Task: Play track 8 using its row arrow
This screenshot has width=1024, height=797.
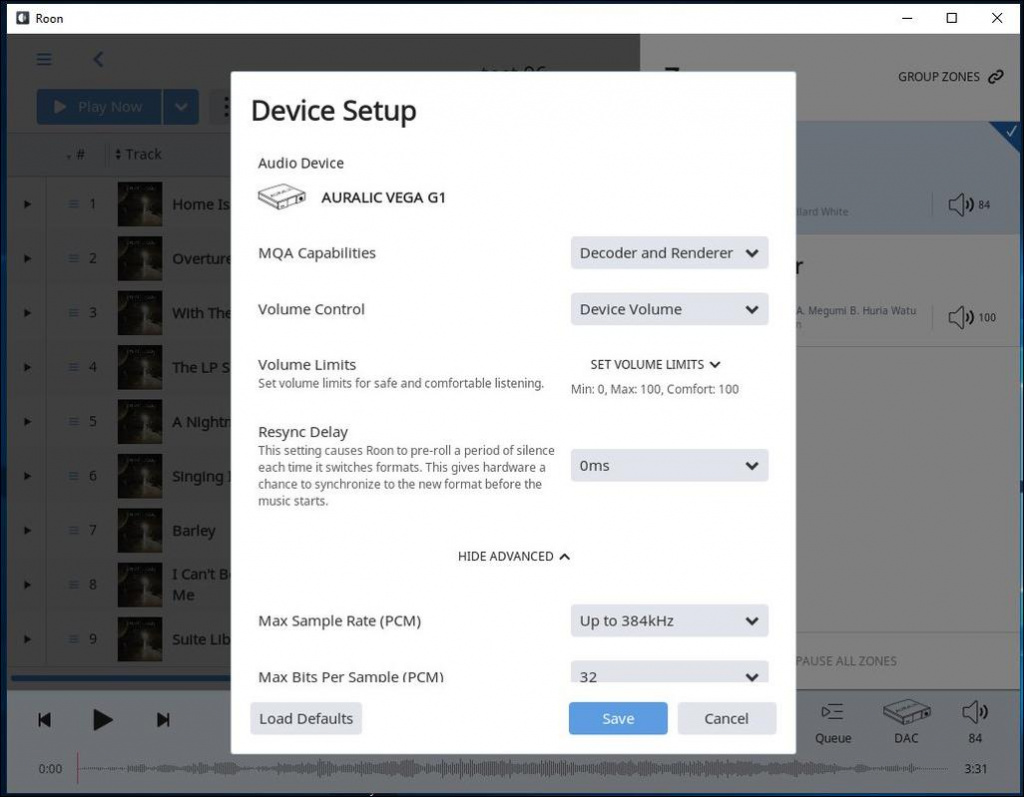Action: click(27, 585)
